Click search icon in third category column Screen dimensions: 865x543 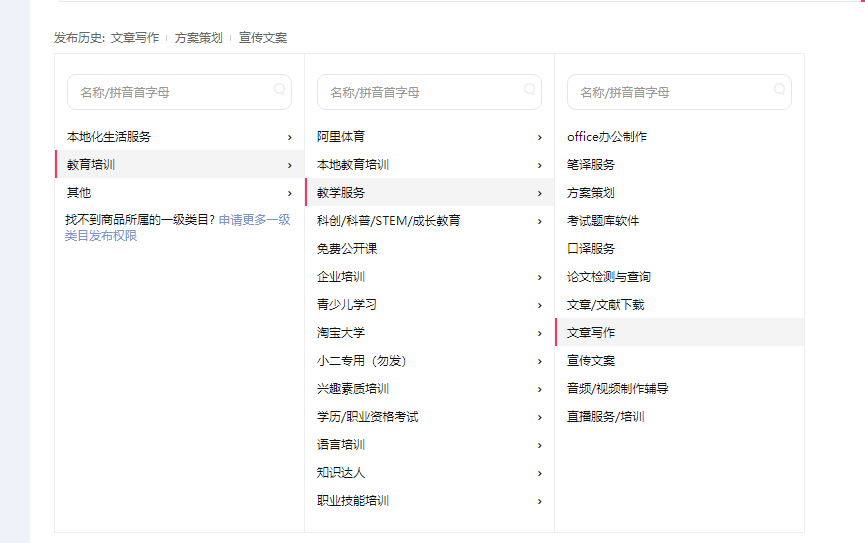(780, 89)
